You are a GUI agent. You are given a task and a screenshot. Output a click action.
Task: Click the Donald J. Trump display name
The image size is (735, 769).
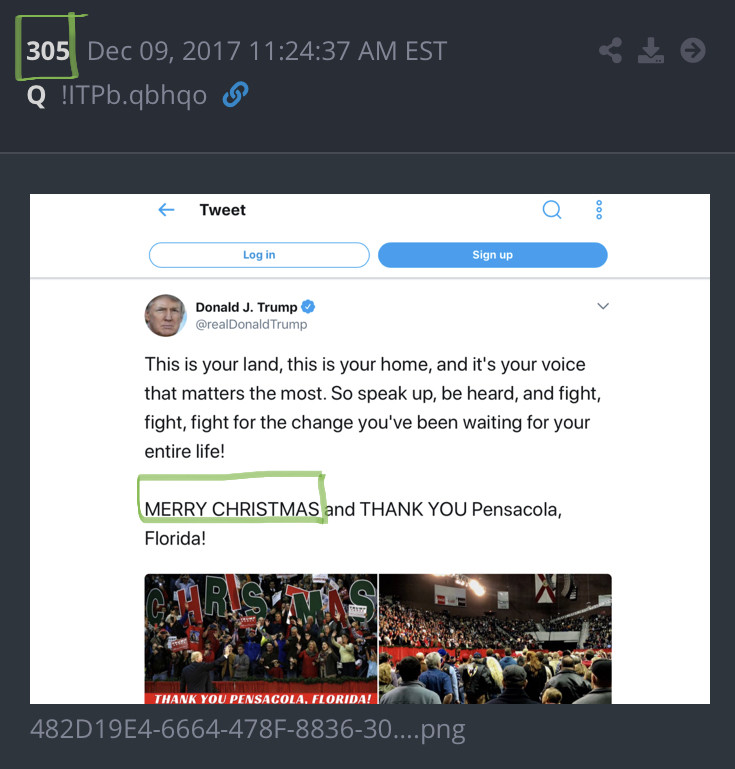pyautogui.click(x=246, y=307)
